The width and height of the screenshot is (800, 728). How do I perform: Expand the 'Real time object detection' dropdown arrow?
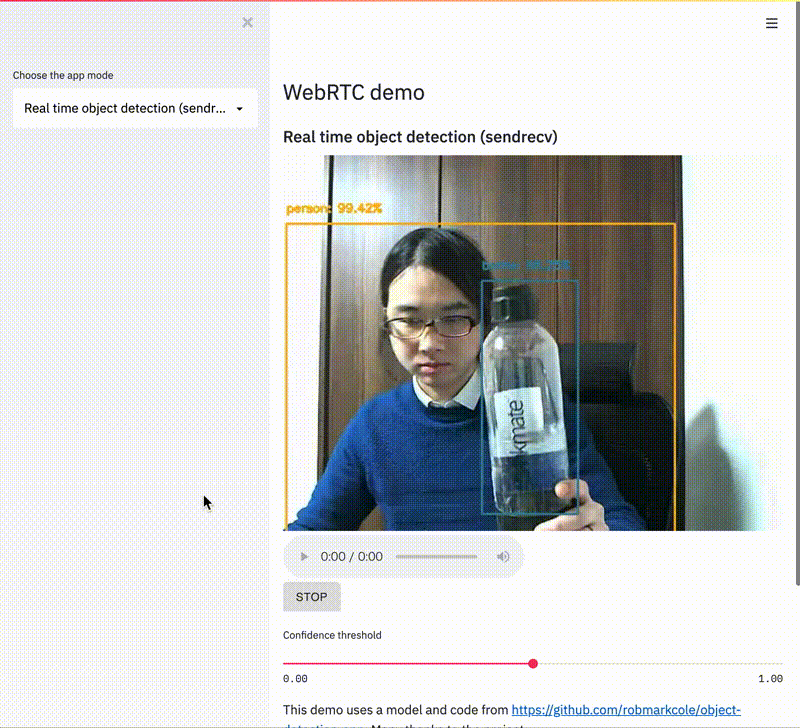coord(239,108)
